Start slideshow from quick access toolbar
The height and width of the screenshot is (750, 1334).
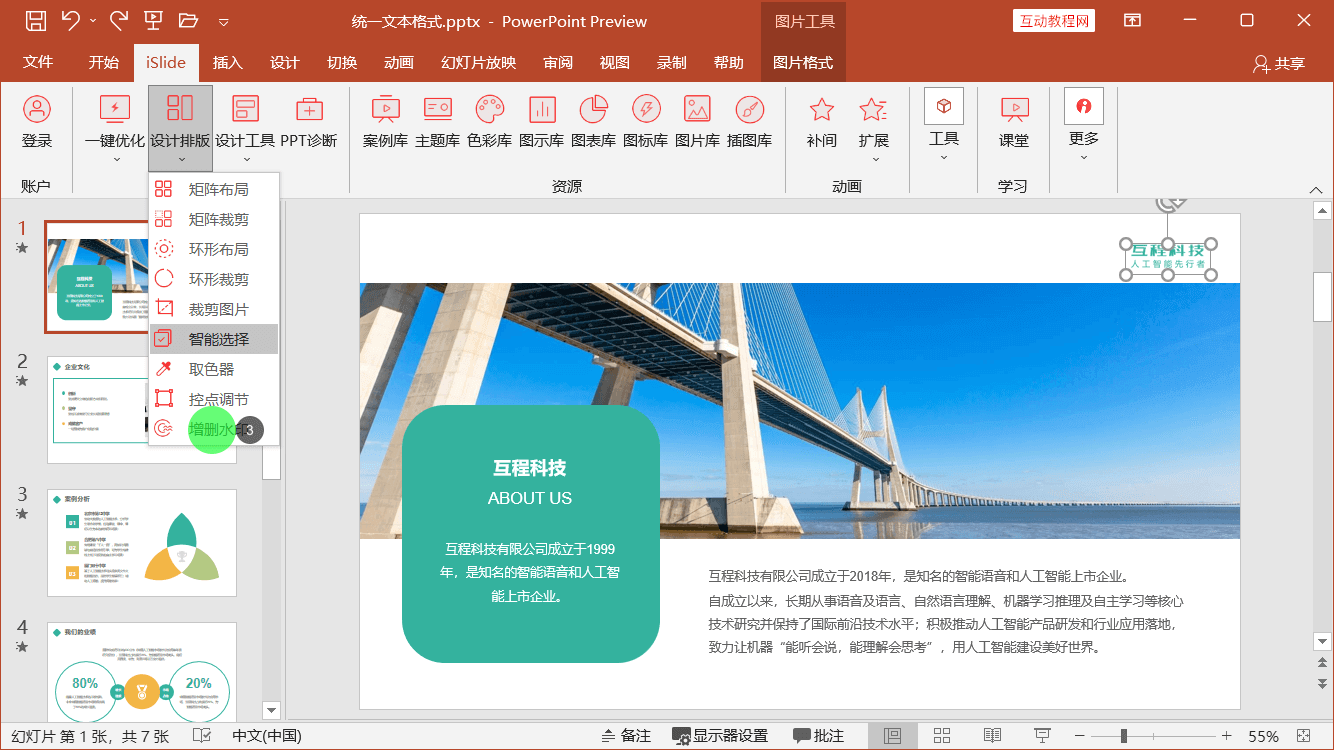pyautogui.click(x=154, y=20)
